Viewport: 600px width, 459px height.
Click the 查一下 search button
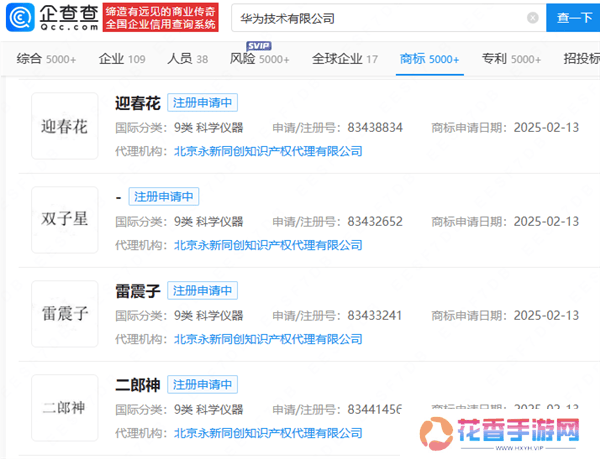[573, 18]
